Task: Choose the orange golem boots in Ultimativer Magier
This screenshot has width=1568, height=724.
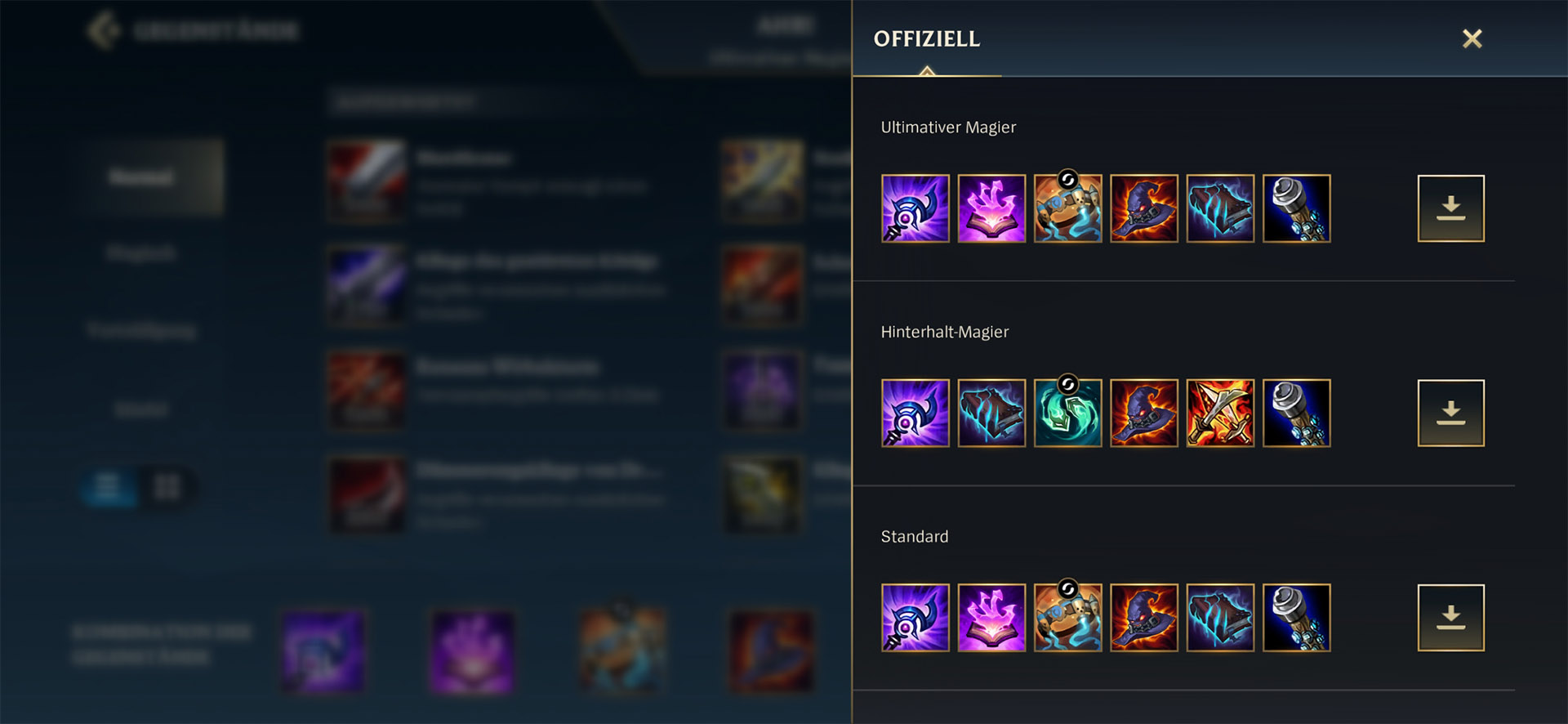Action: pyautogui.click(x=1067, y=208)
